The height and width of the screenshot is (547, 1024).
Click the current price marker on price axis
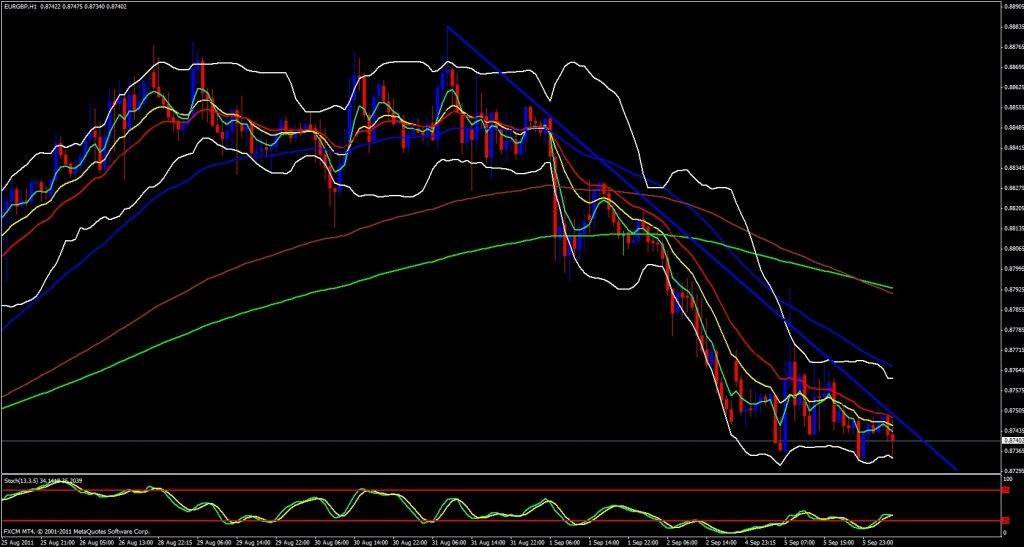click(x=1012, y=440)
